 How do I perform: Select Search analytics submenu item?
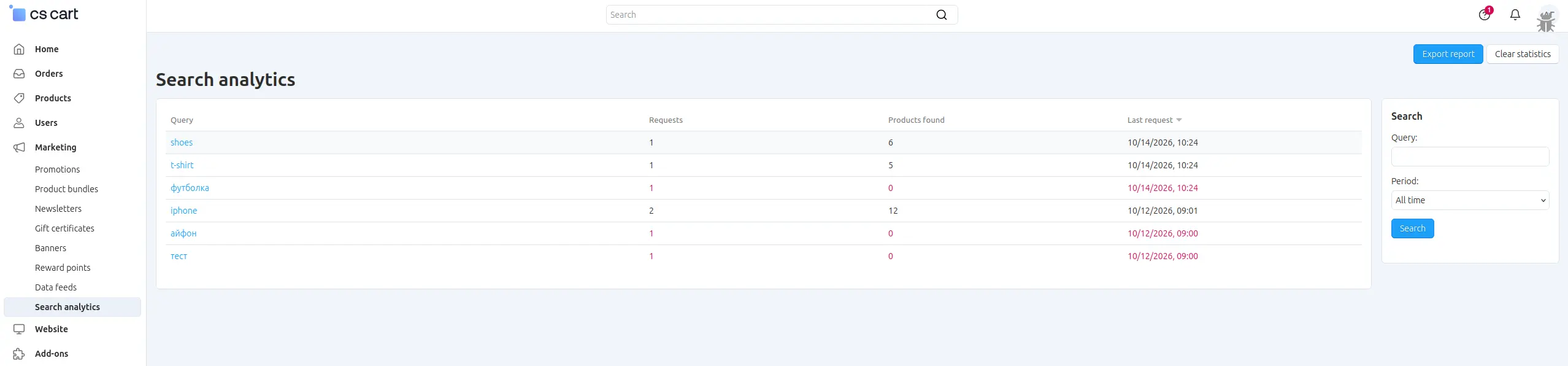click(x=72, y=307)
